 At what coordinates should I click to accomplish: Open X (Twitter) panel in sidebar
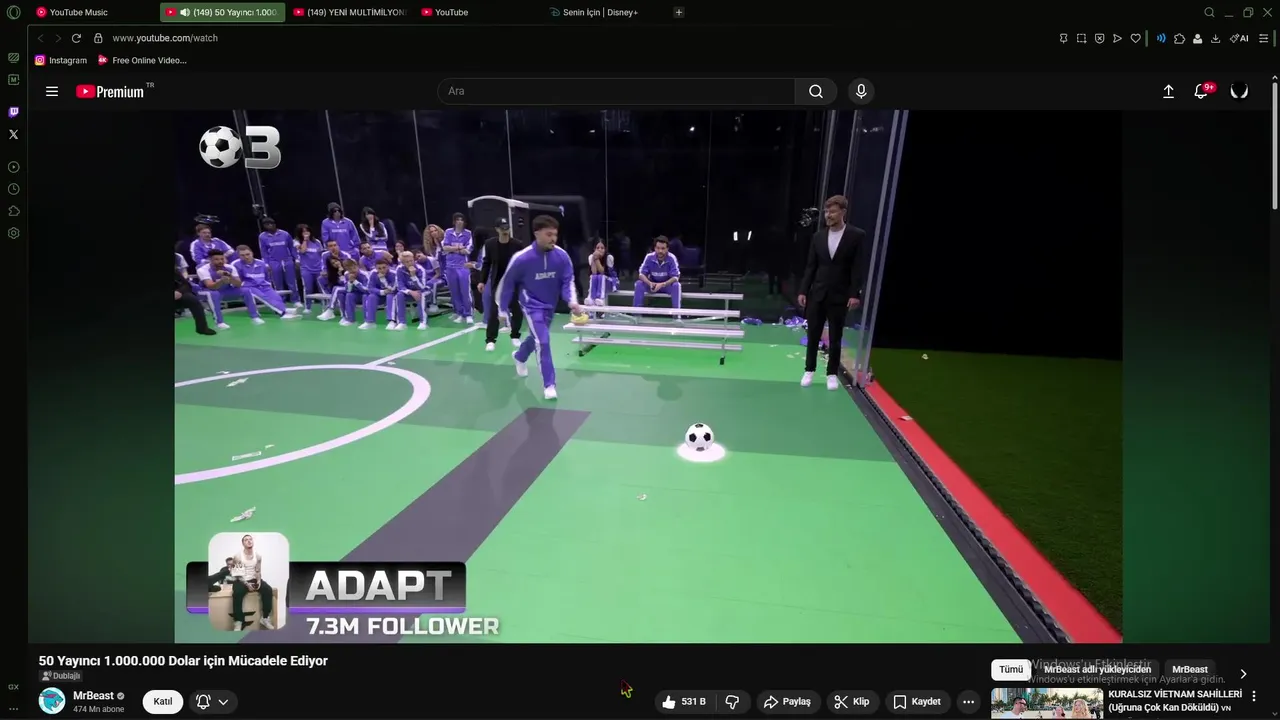coord(13,134)
